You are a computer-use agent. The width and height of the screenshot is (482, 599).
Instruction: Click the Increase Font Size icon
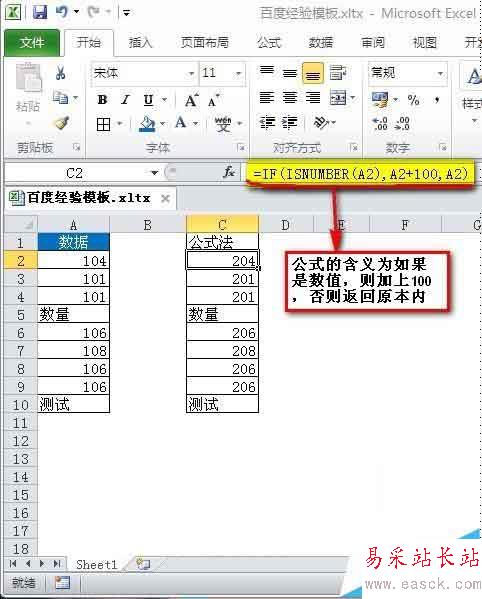(191, 100)
